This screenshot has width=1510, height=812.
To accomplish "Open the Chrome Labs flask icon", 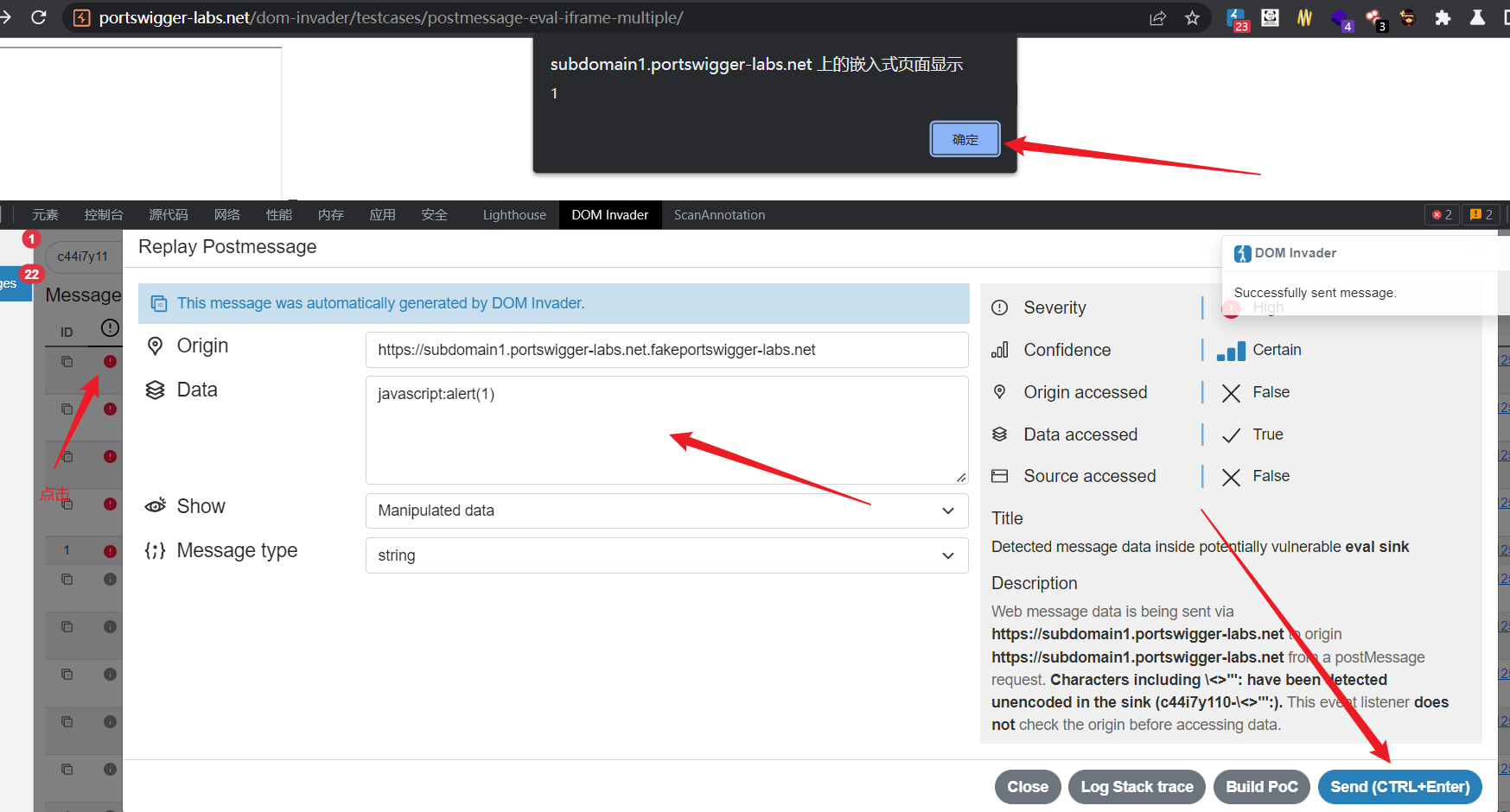I will point(1477,17).
